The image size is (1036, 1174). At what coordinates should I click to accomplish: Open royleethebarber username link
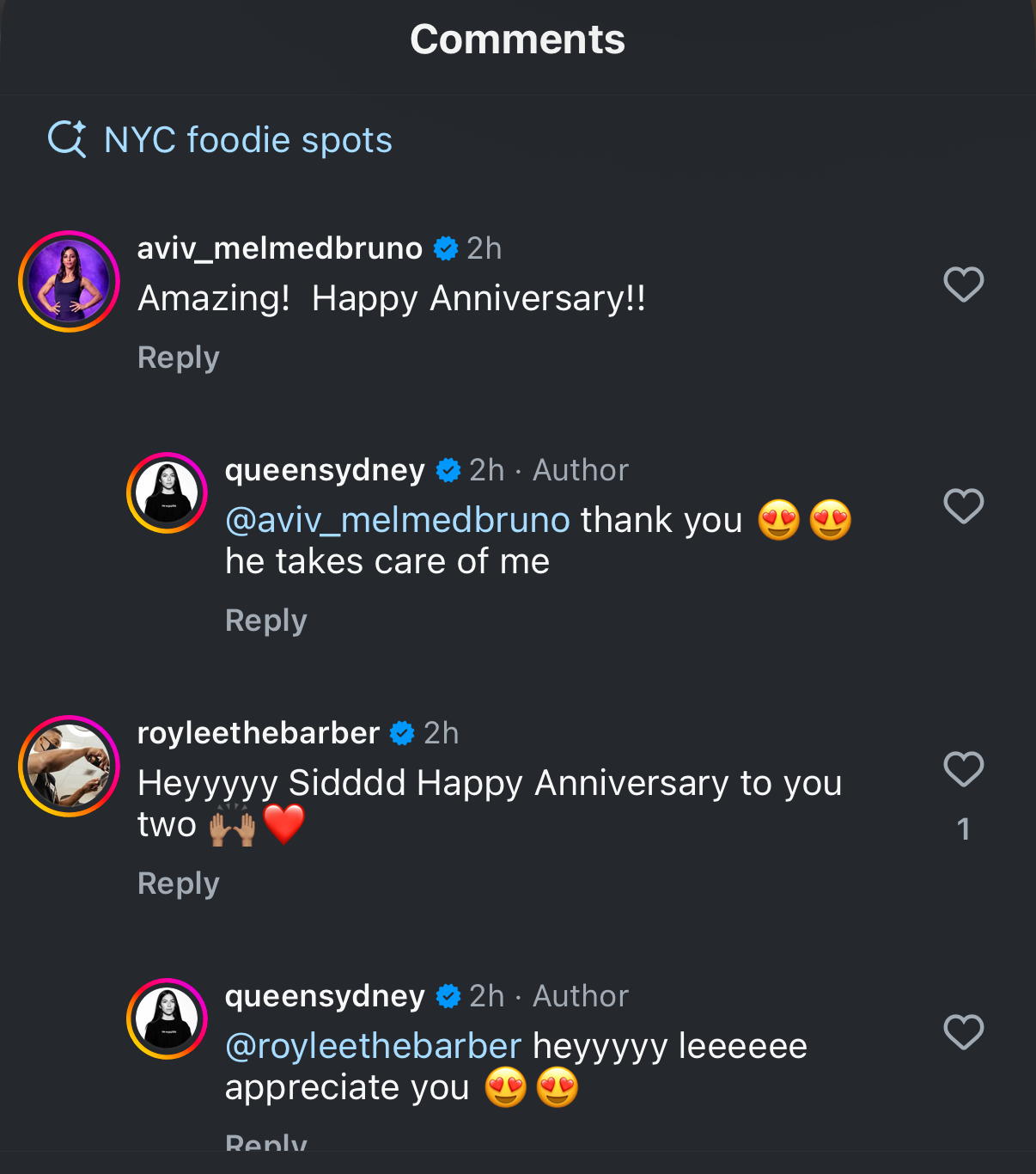pyautogui.click(x=259, y=733)
